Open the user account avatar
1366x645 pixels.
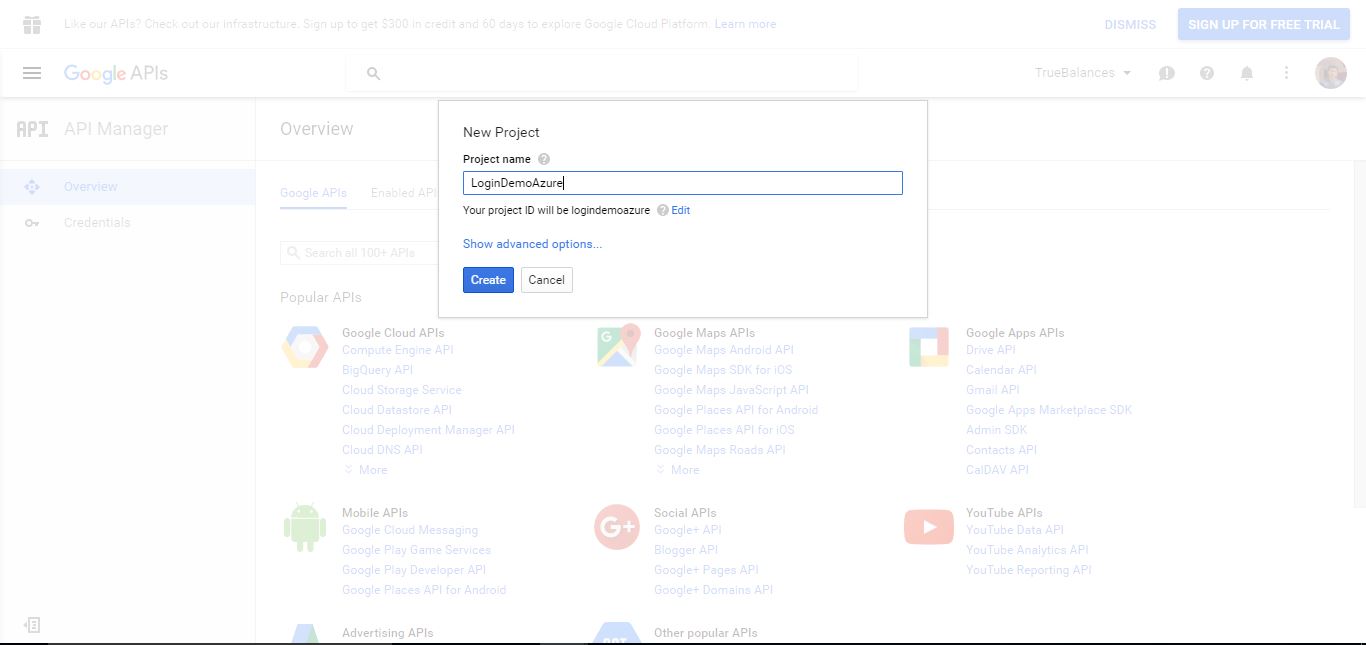(x=1331, y=73)
